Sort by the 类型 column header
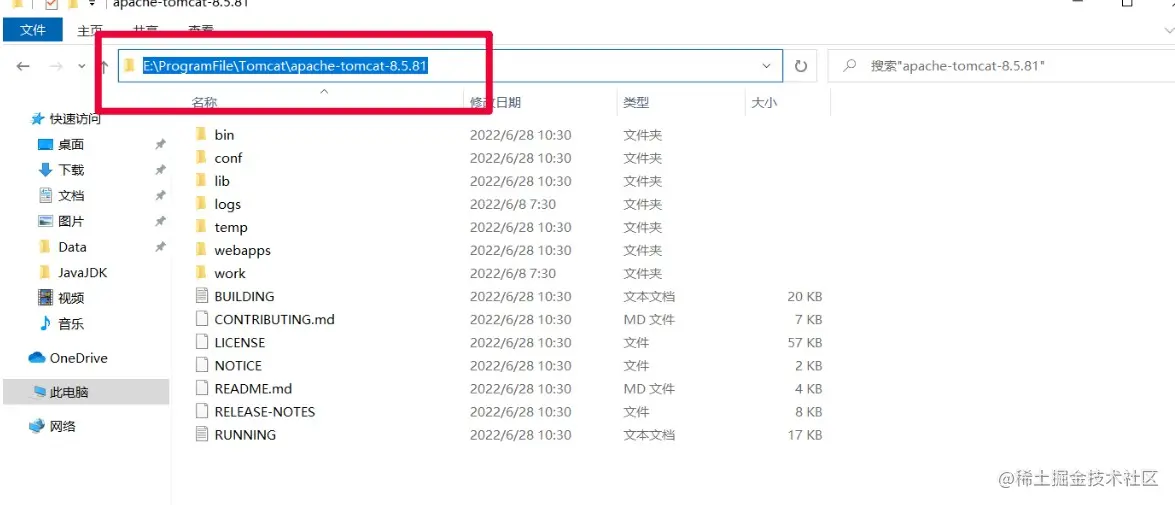The width and height of the screenshot is (1175, 505). tap(636, 103)
